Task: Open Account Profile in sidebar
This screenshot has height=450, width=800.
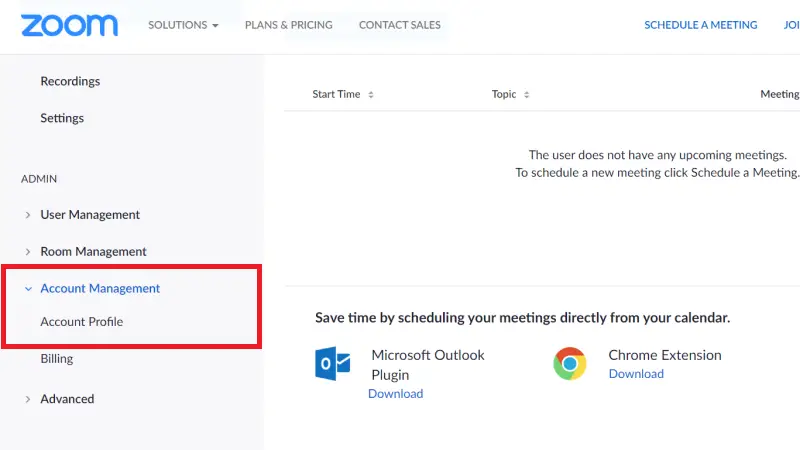Action: point(82,322)
